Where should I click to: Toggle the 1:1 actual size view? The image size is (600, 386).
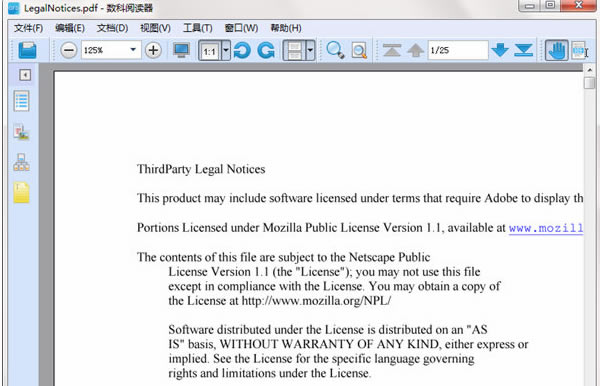tap(210, 50)
